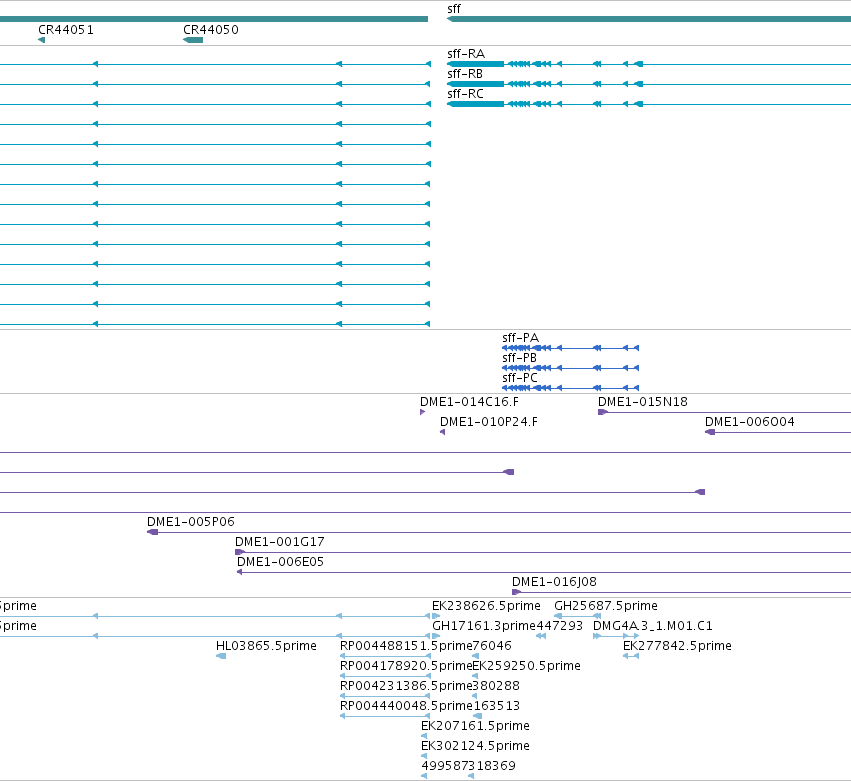Open the RP004488151.5prime EST label
851x781 pixels.
(x=406, y=646)
